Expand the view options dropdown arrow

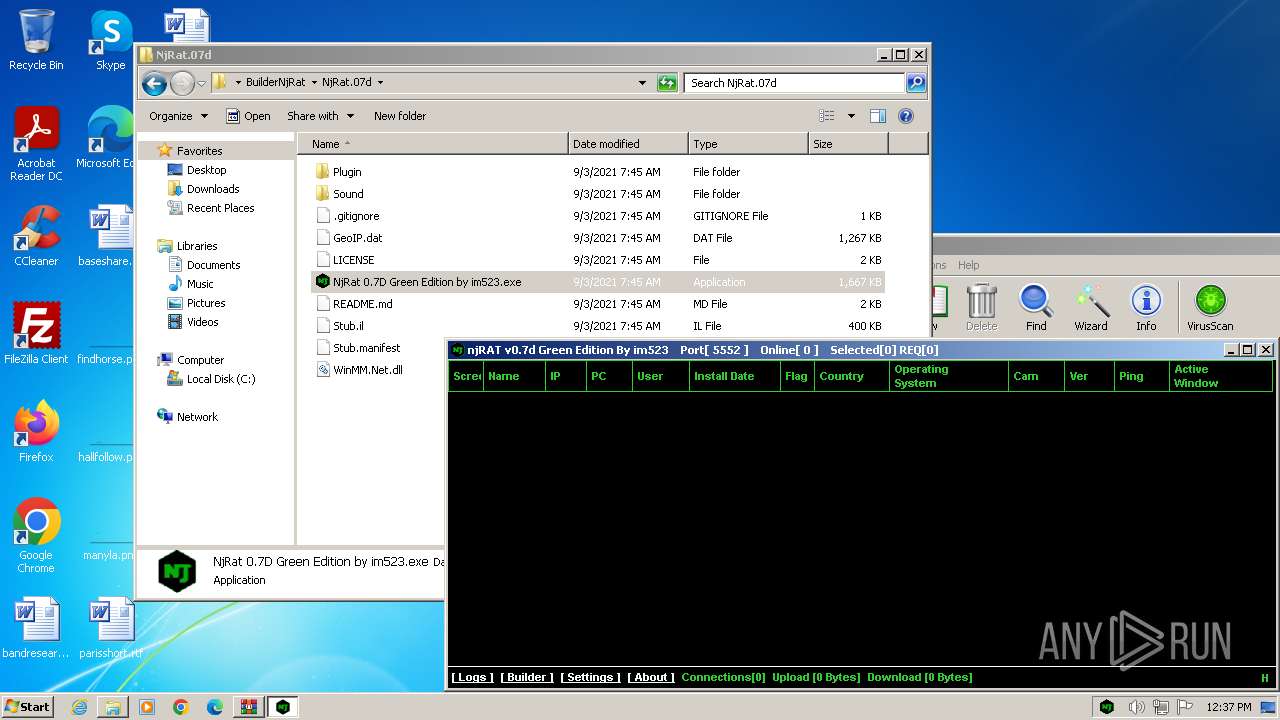851,116
